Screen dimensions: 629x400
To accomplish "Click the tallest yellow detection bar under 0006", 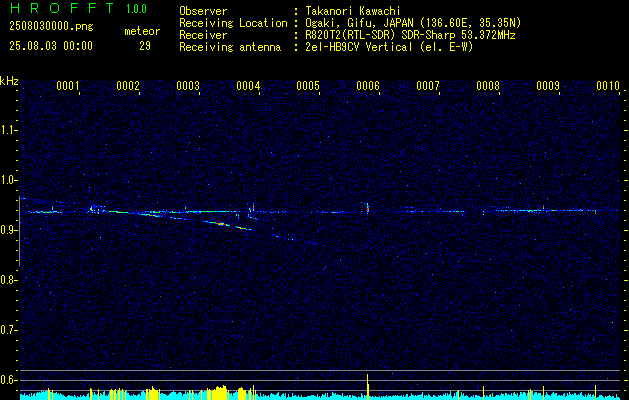I will pyautogui.click(x=367, y=387).
